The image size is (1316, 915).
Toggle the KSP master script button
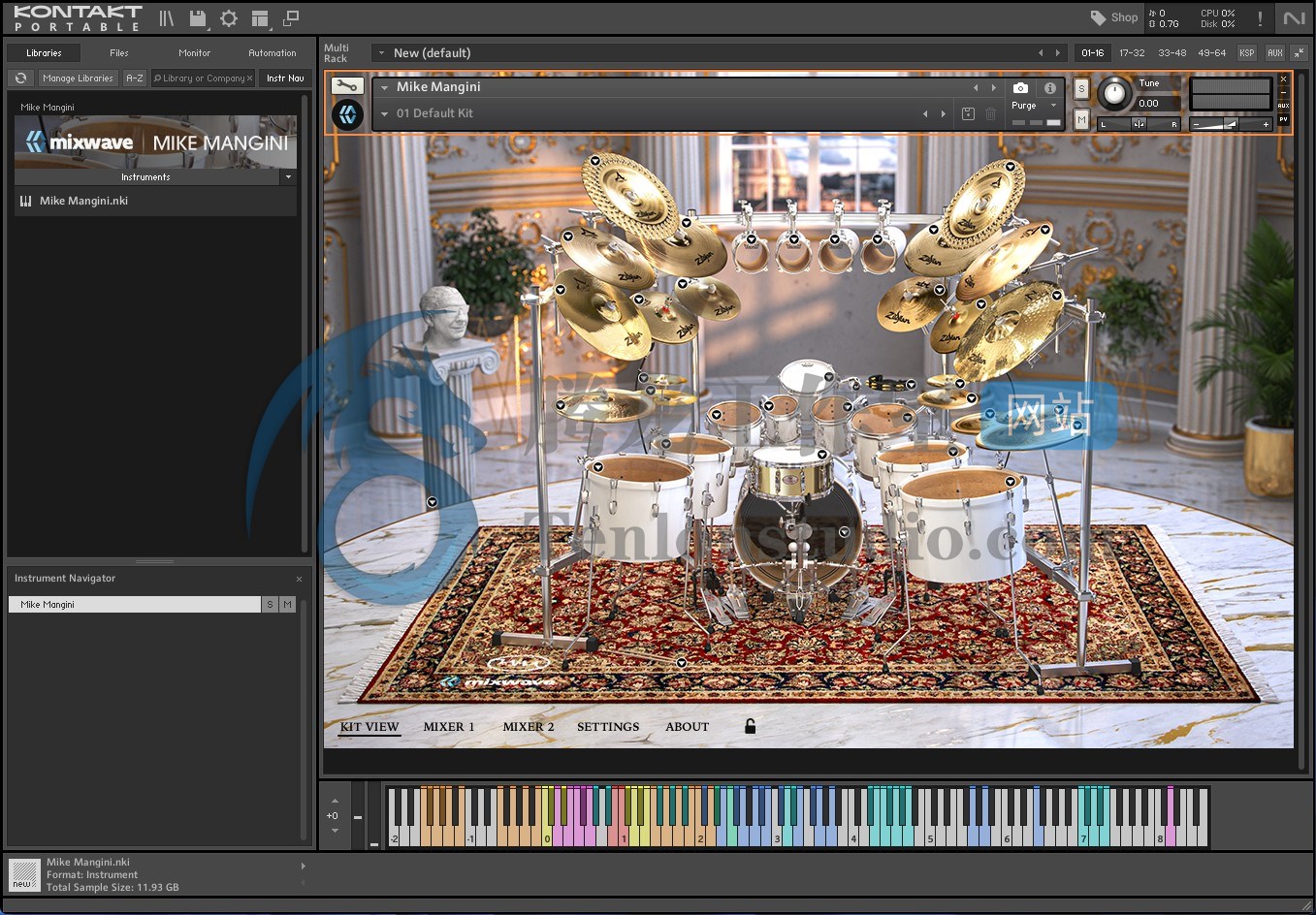tap(1247, 53)
